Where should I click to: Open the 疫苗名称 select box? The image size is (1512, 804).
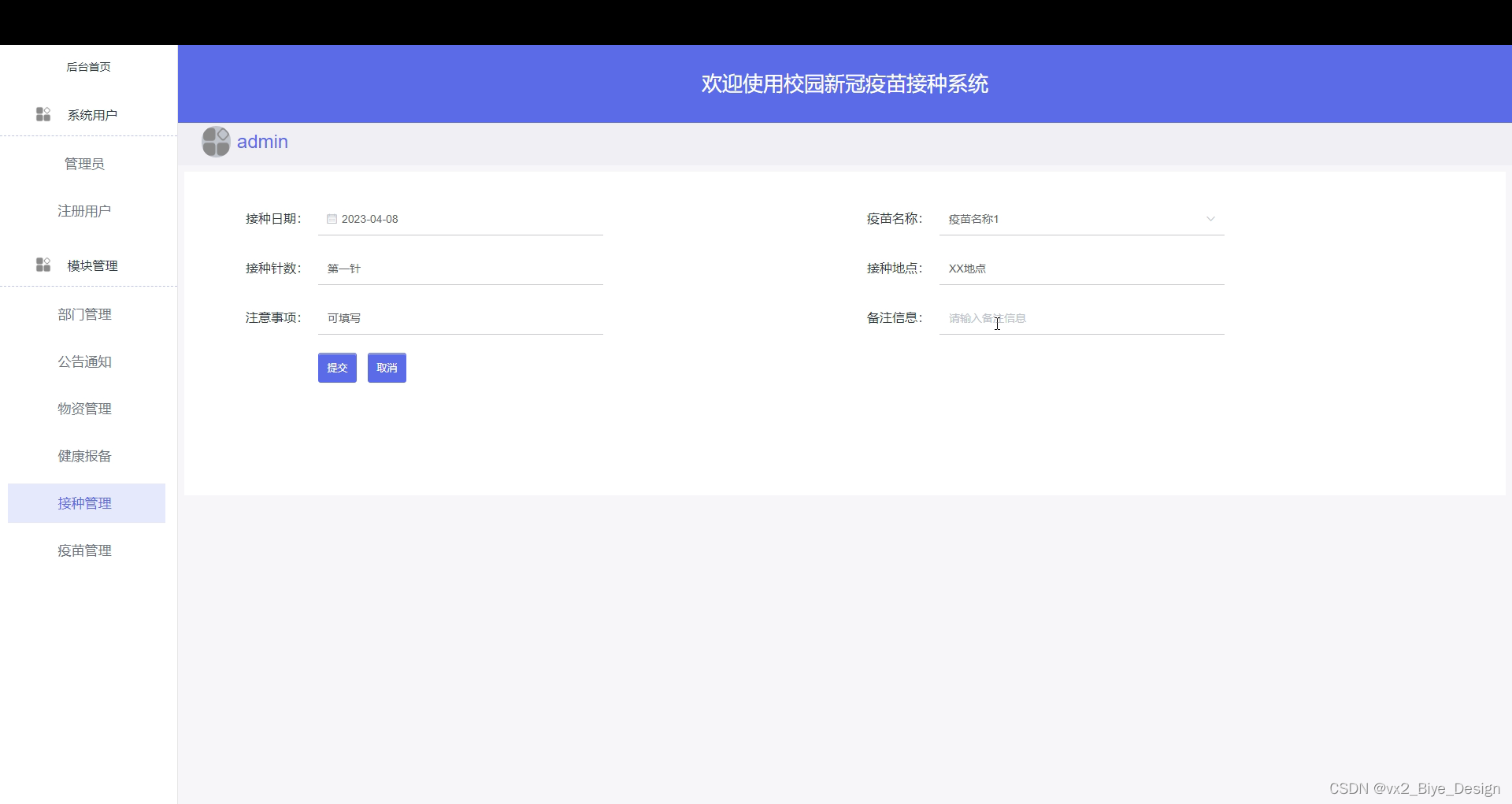coord(1081,219)
